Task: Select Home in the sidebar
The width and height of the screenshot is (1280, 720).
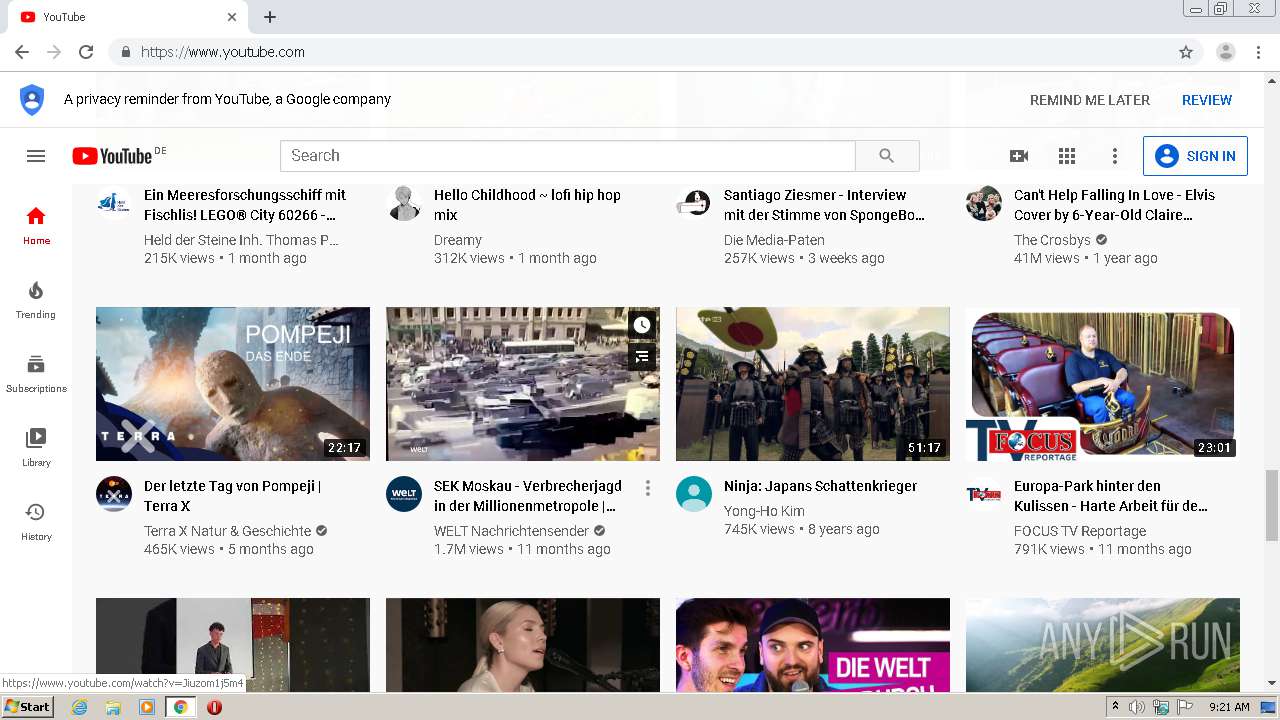Action: [36, 226]
